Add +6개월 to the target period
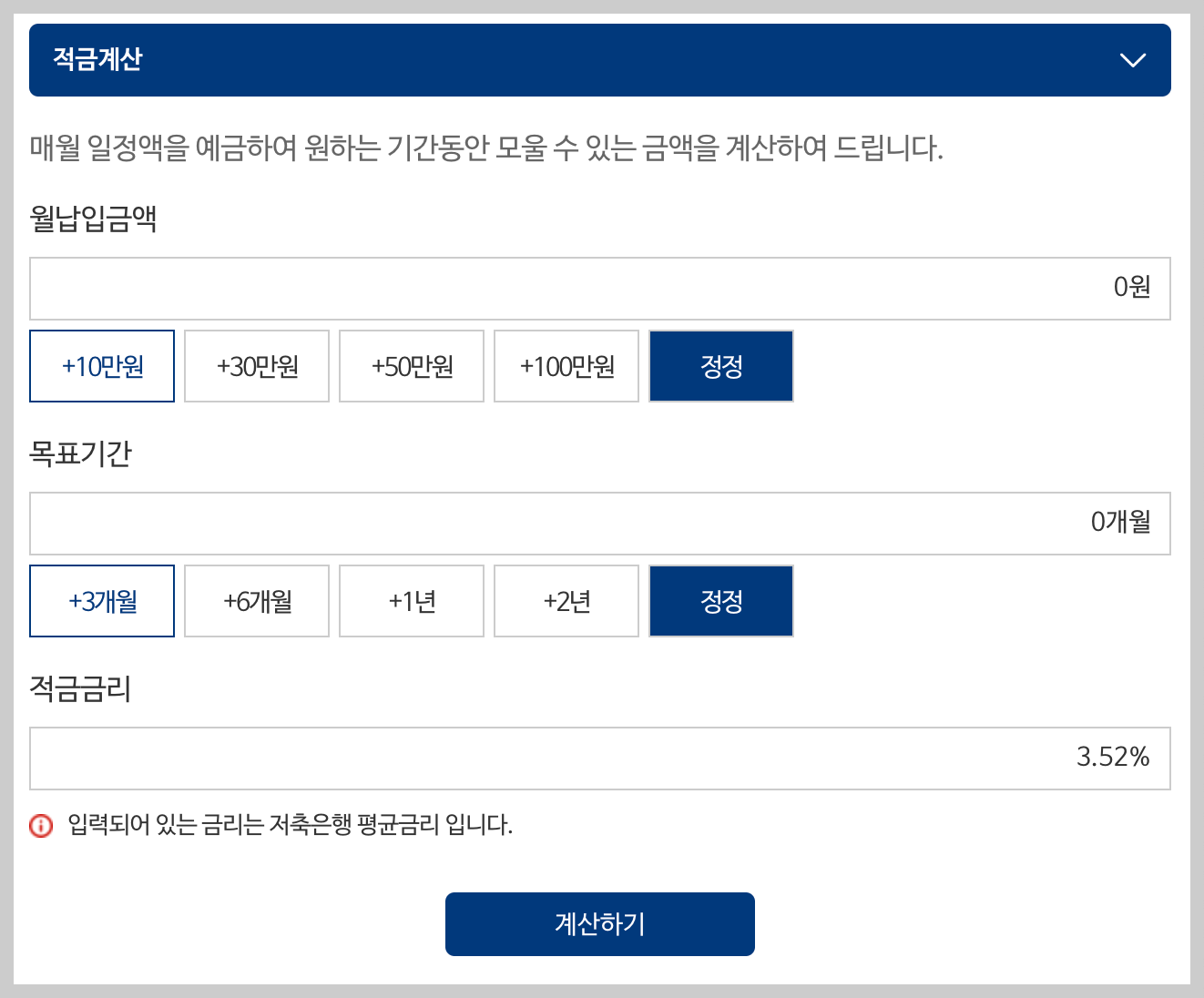Screen dimensions: 1204x998 (256, 601)
